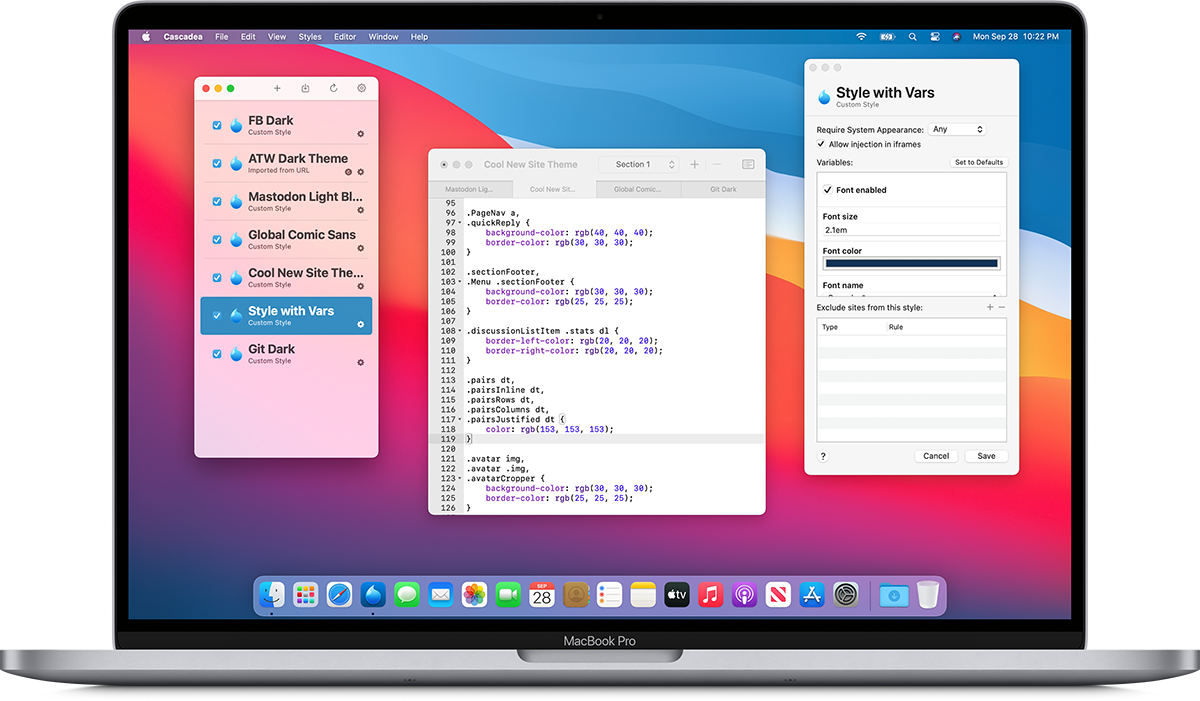
Task: Click the add new style plus icon
Action: 277,89
